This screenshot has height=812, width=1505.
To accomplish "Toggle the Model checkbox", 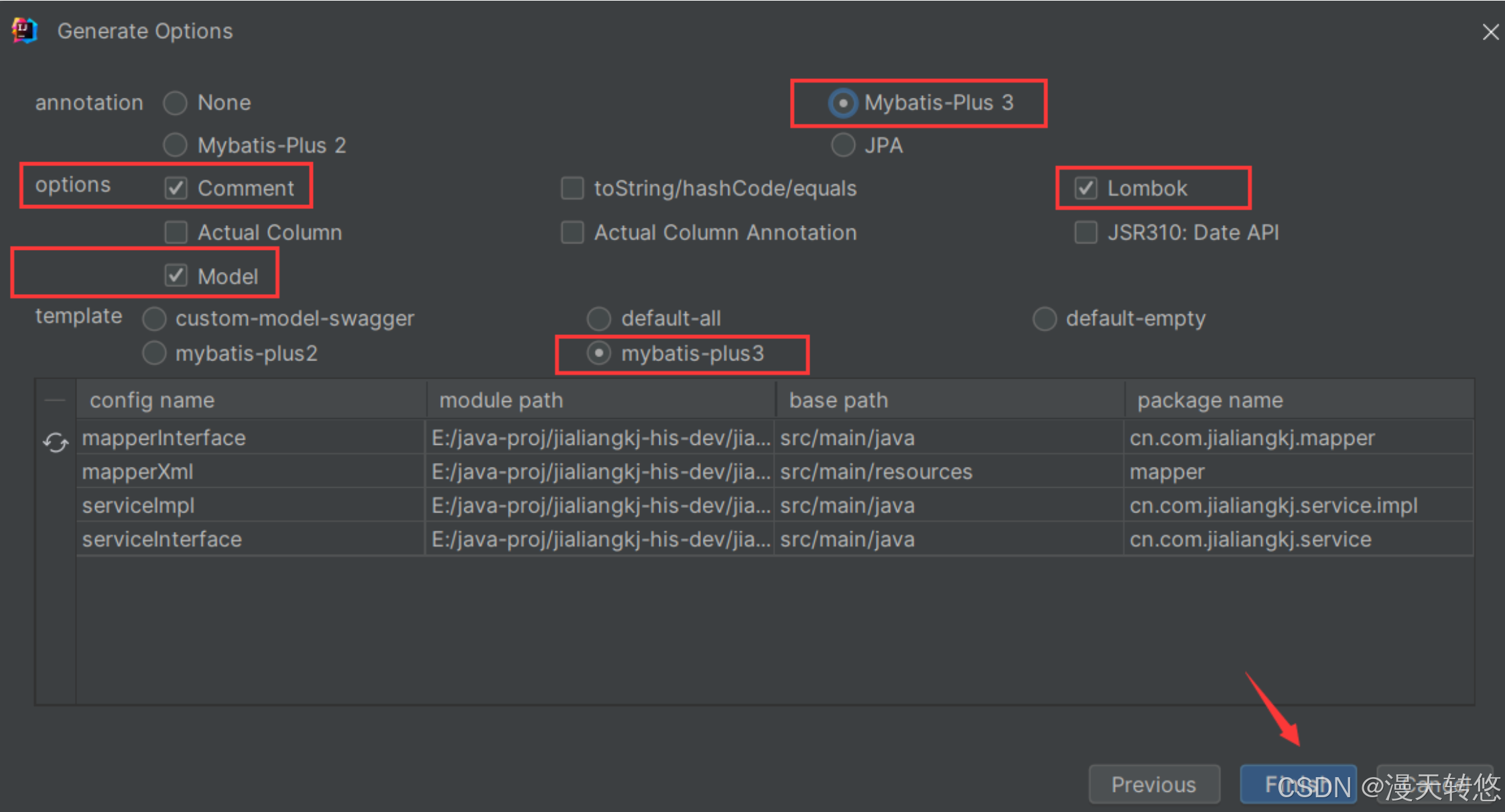I will [176, 275].
